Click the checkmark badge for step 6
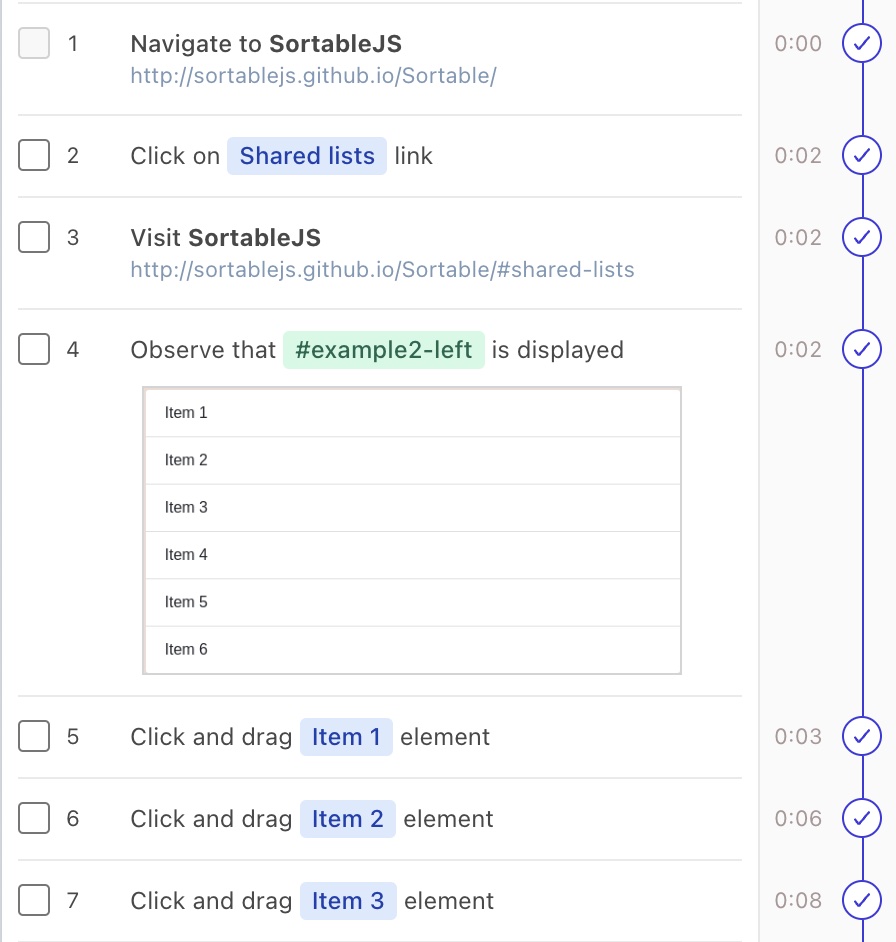 coord(862,818)
